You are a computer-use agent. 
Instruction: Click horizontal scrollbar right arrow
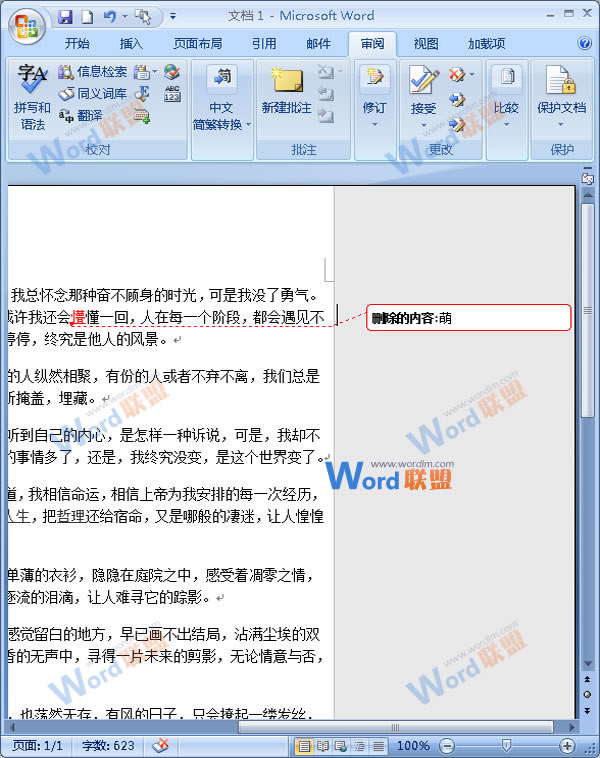(x=571, y=727)
